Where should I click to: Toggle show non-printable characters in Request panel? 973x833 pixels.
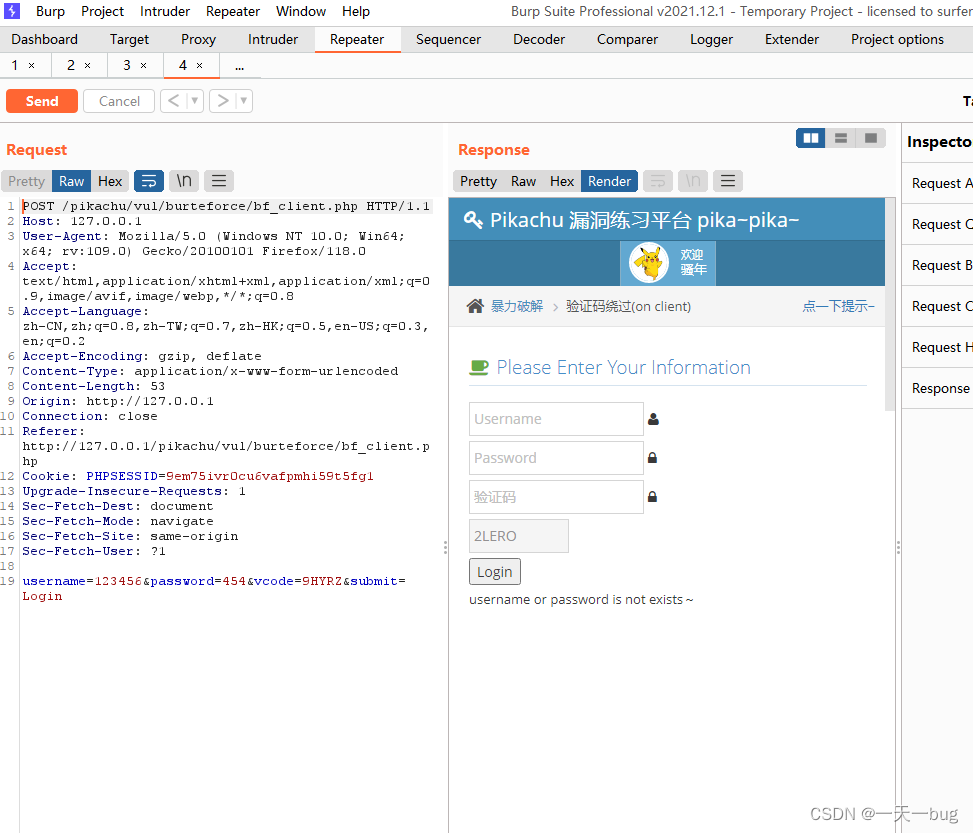tap(184, 181)
